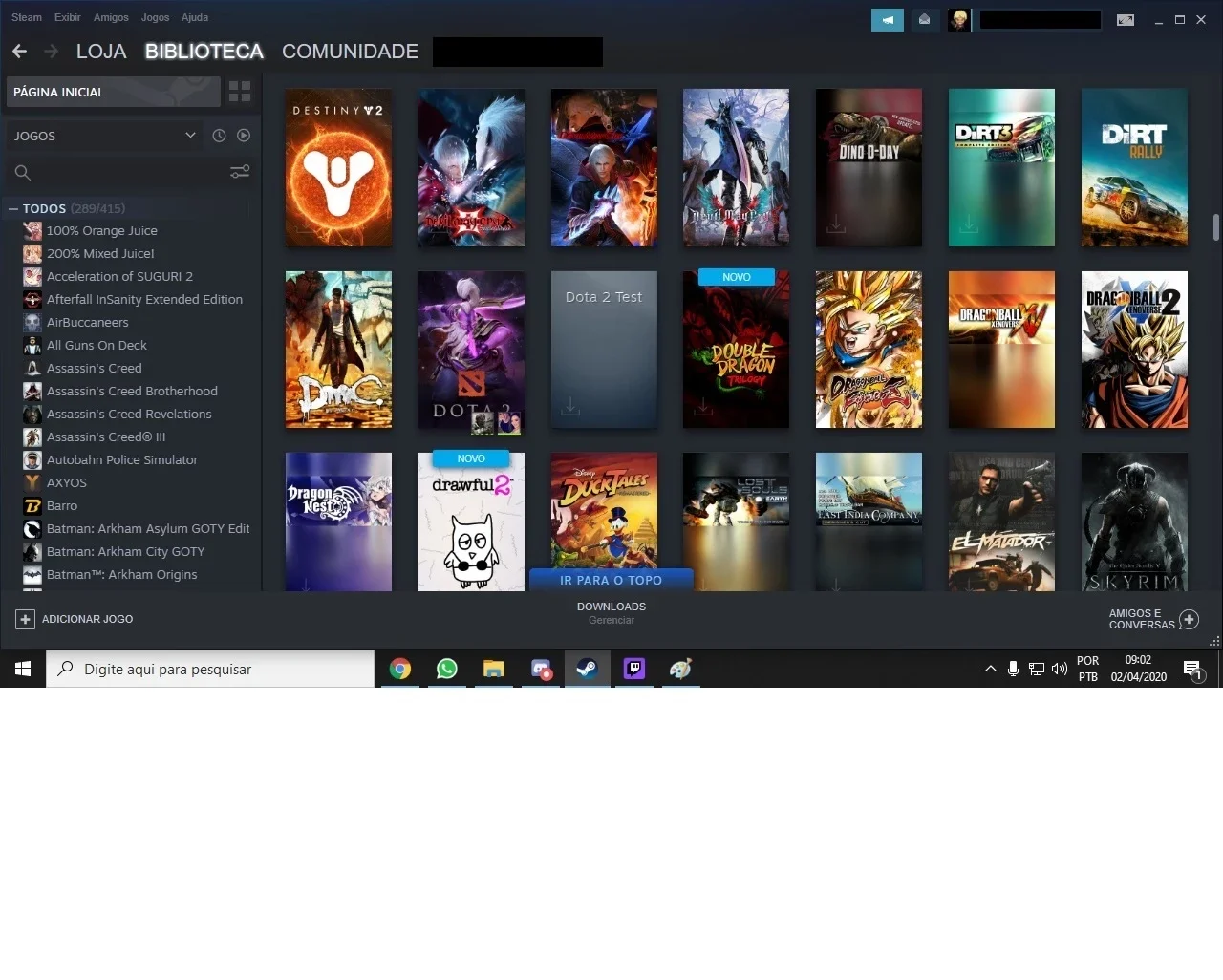Open Double Dragon Trilogy cover
The image size is (1223, 980).
(736, 350)
